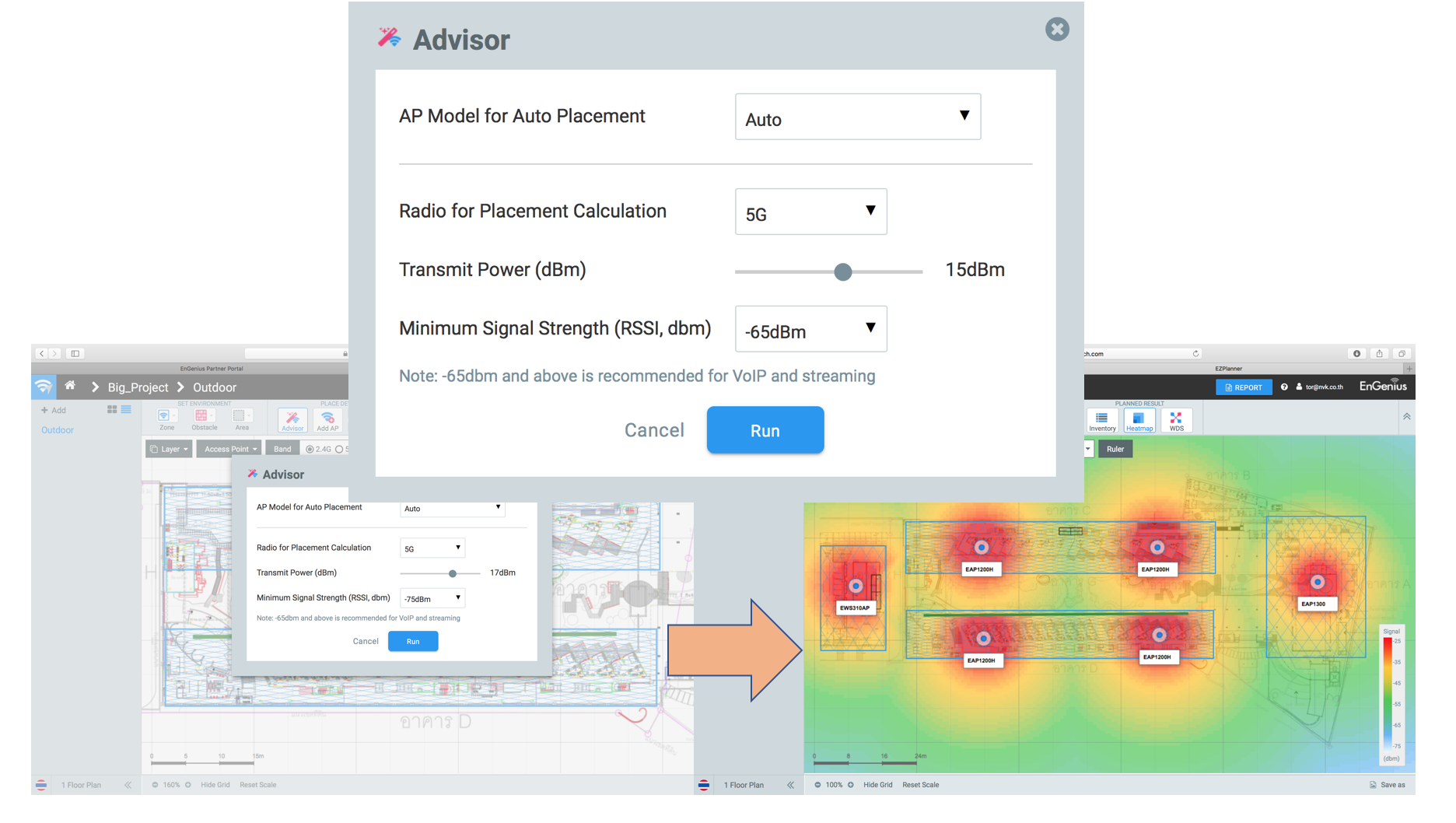Screen dimensions: 1456x823
Task: Toggle the browser sidebar icon
Action: (75, 353)
